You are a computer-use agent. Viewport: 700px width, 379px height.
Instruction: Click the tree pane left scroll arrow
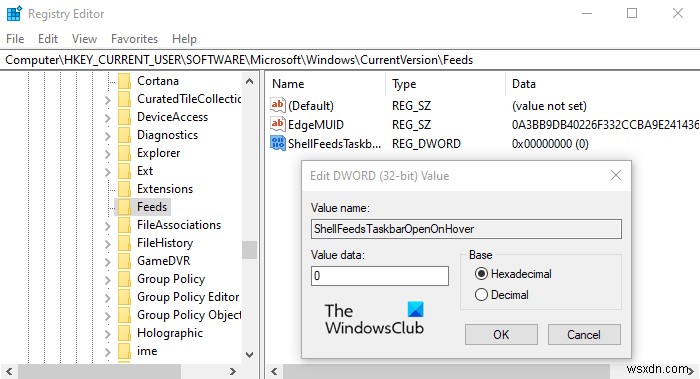8,371
